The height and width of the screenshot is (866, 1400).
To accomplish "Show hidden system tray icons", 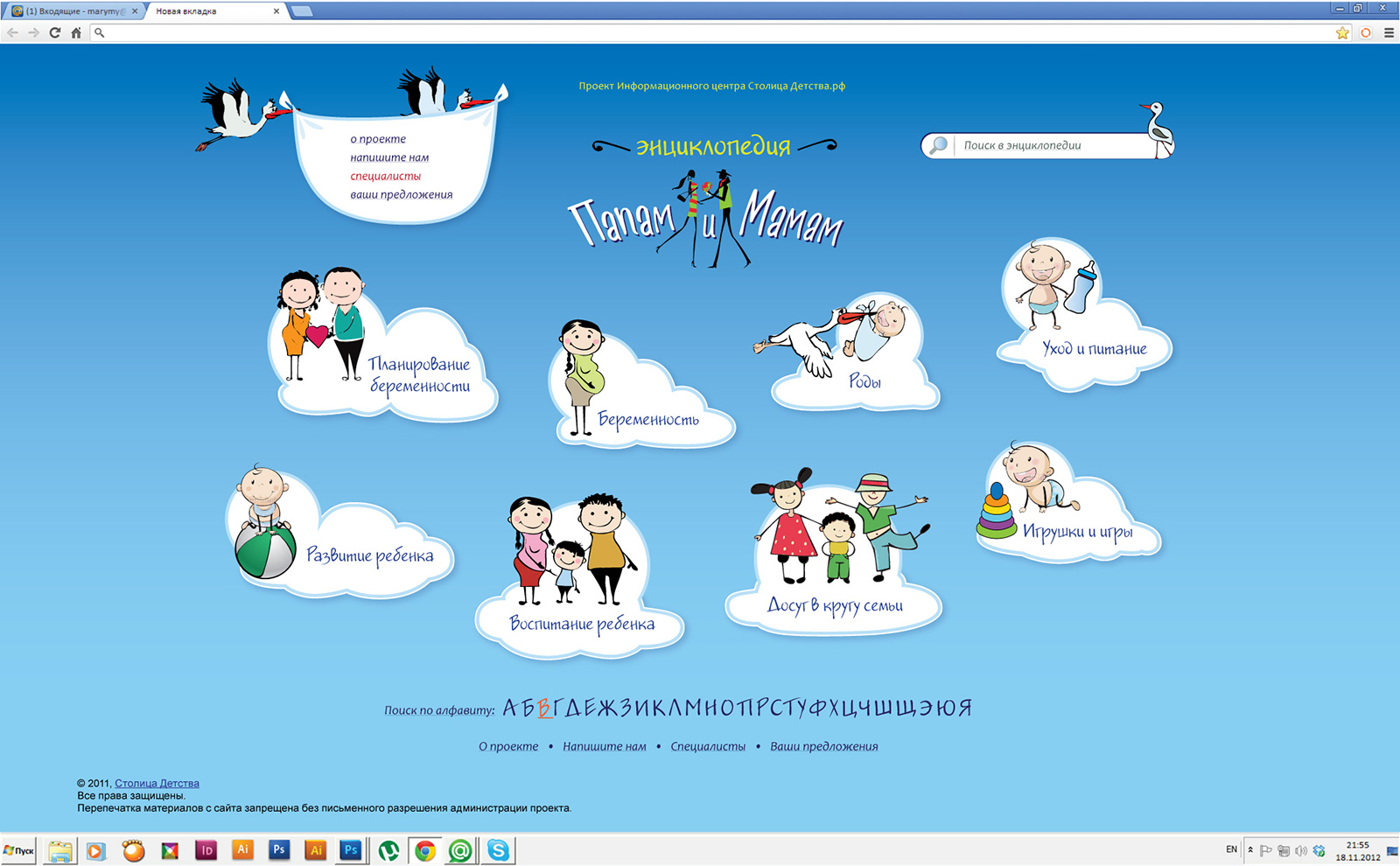I will pos(1250,850).
